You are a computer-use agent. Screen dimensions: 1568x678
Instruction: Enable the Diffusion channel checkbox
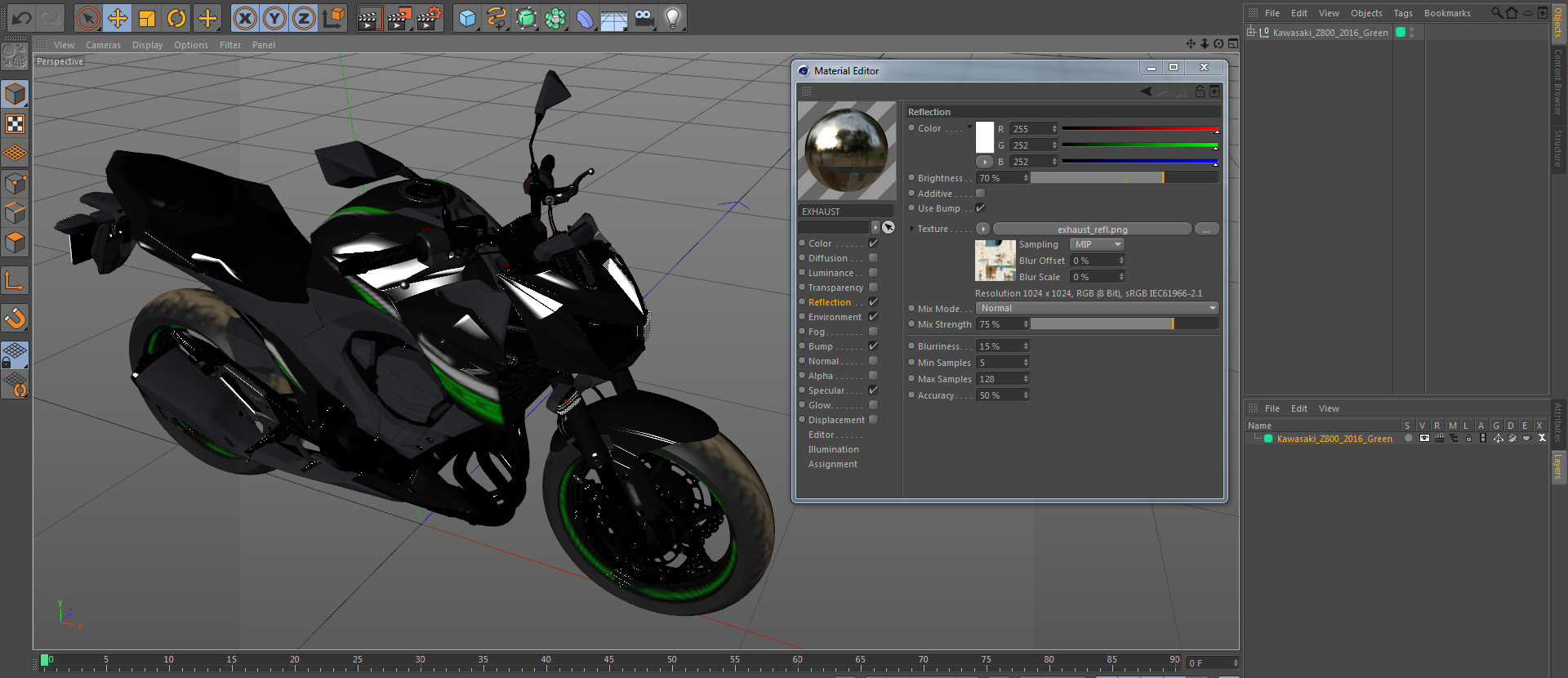[873, 258]
